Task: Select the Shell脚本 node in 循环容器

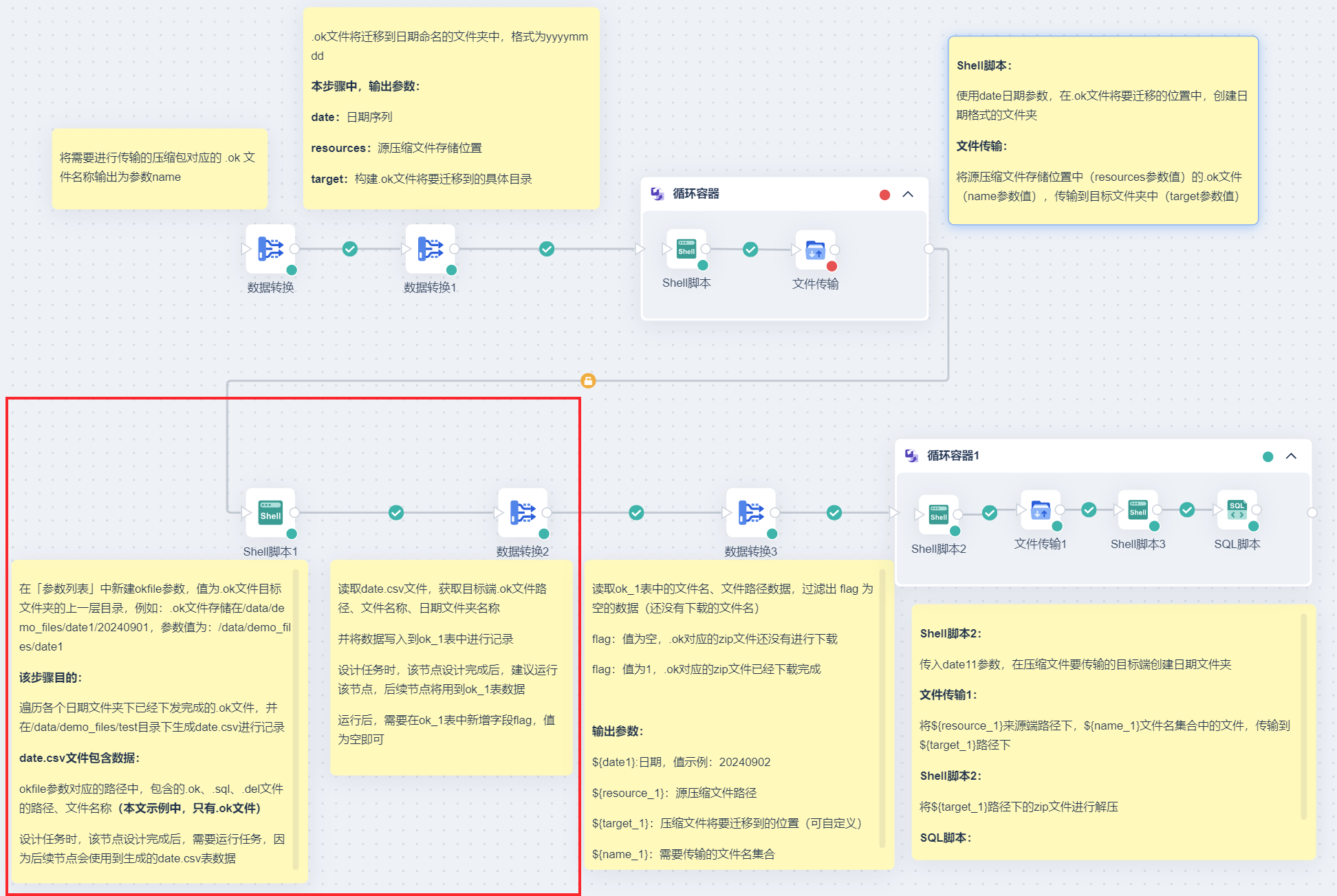Action: (686, 249)
